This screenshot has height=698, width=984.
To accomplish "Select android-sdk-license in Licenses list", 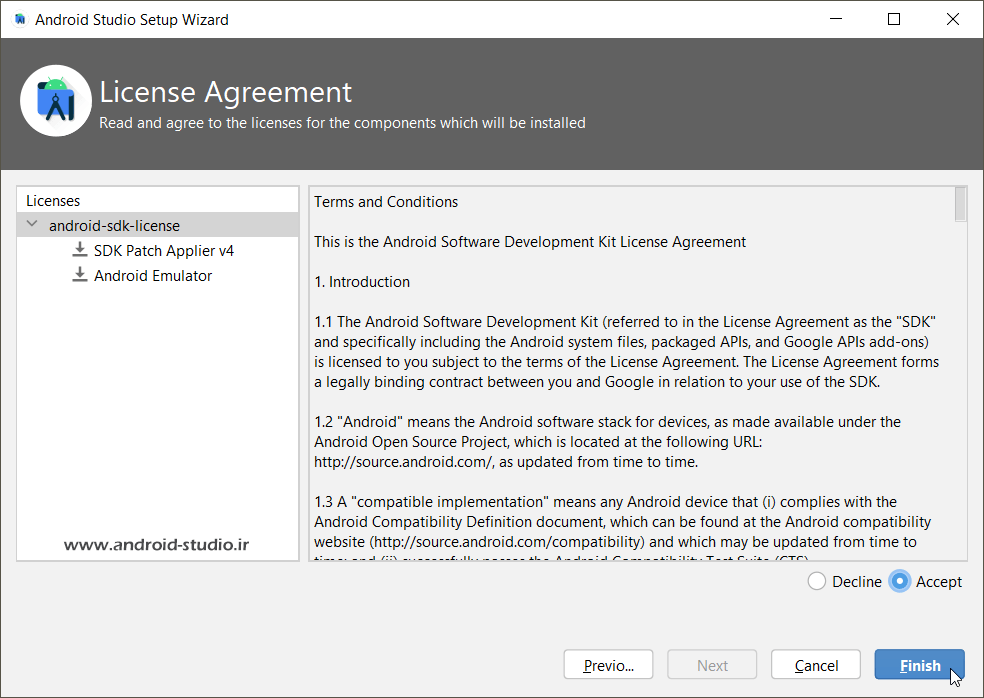I will click(x=114, y=226).
